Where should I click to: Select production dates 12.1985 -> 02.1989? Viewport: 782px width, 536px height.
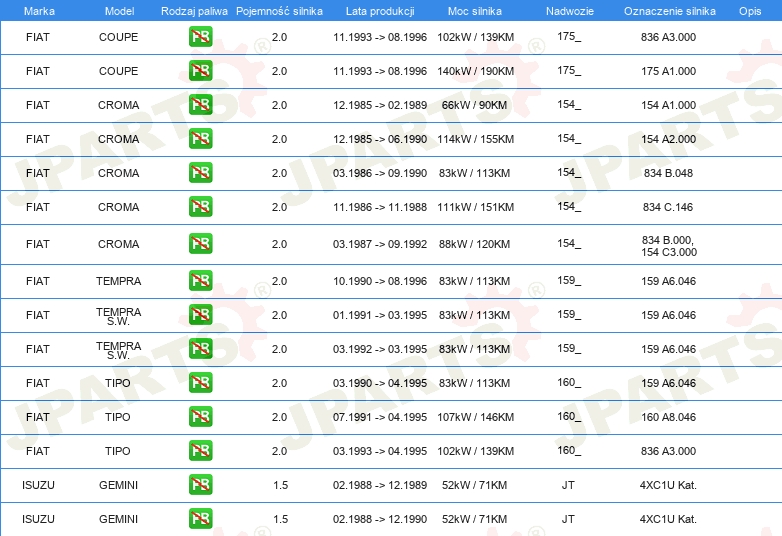tap(380, 105)
